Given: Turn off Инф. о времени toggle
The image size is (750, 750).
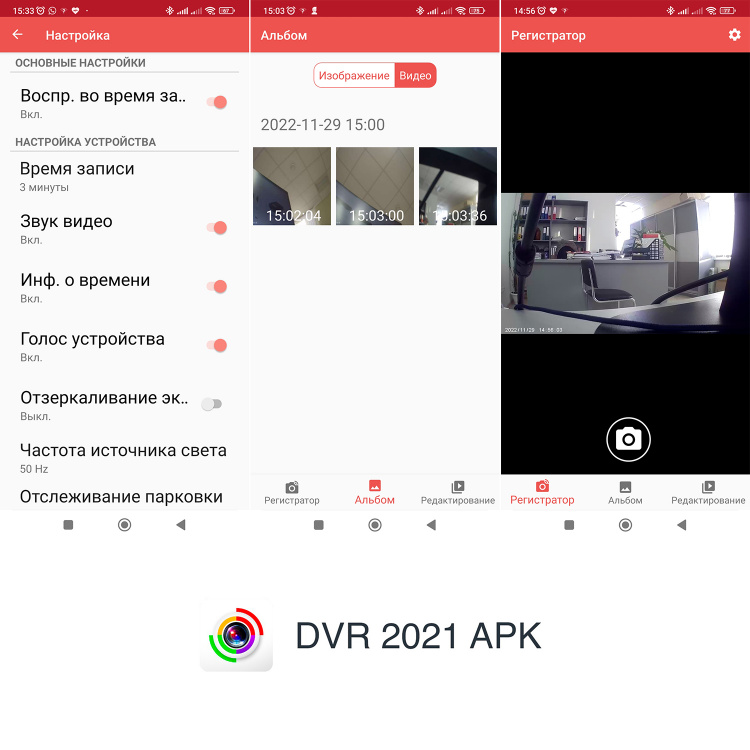Looking at the screenshot, I should coord(216,287).
